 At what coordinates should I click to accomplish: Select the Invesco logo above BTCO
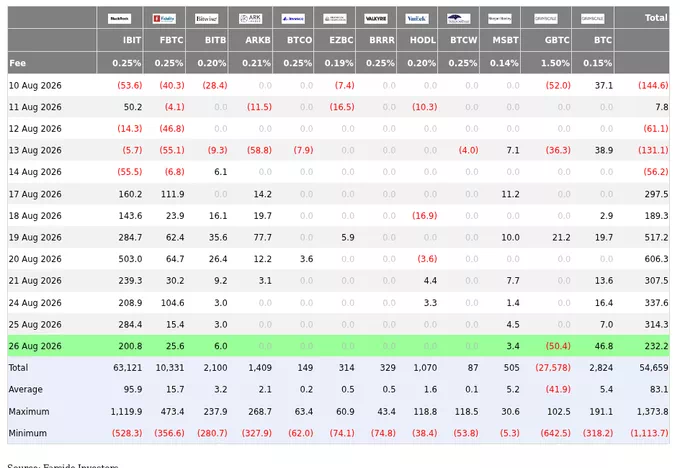pos(293,19)
